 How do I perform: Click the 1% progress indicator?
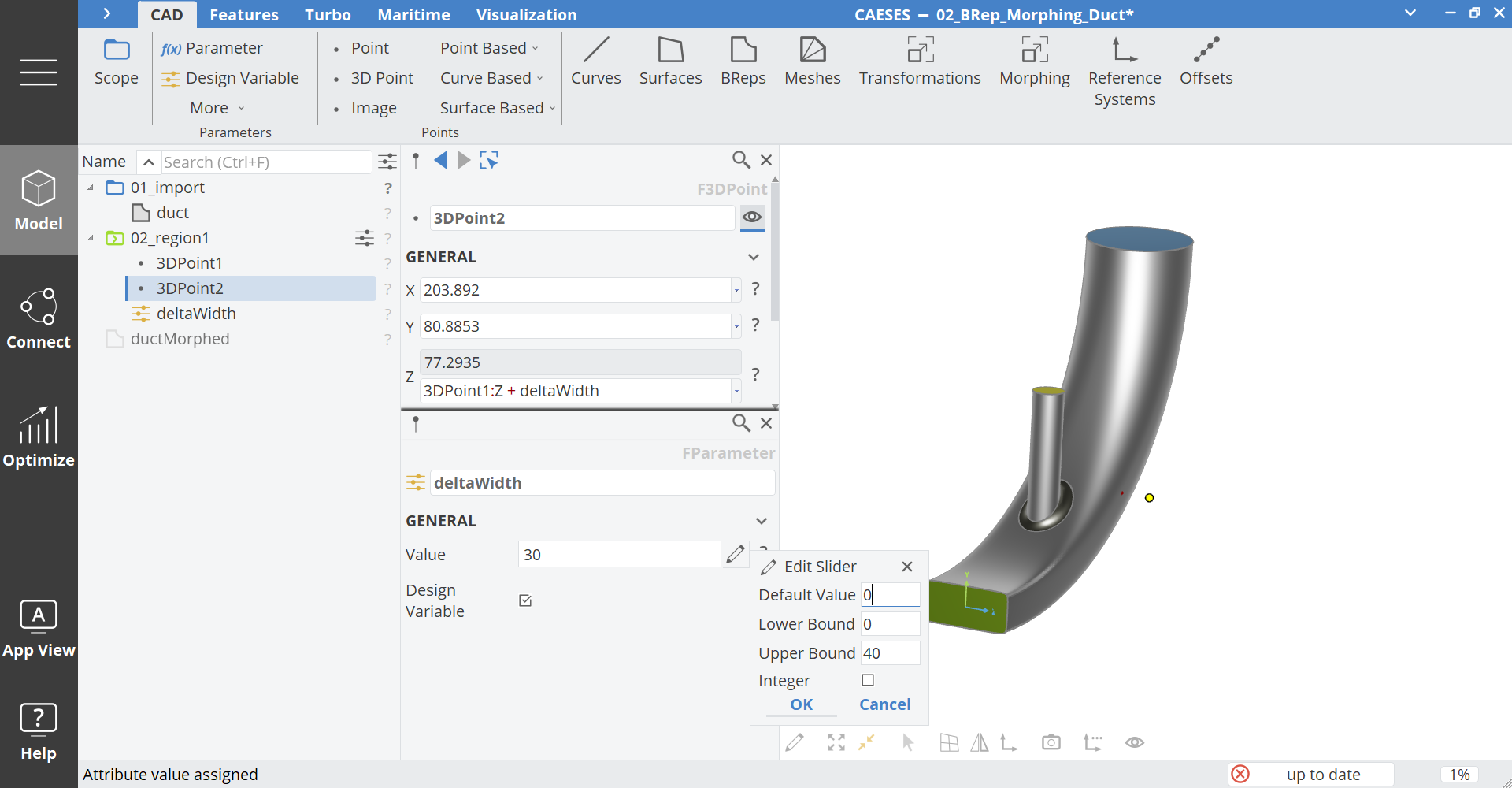pos(1459,775)
